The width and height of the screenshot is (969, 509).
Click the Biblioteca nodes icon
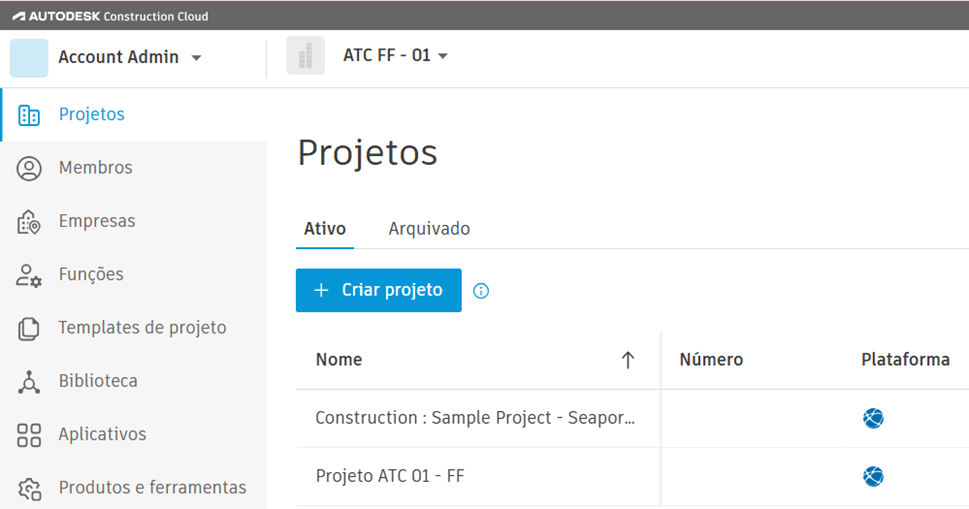coord(29,381)
